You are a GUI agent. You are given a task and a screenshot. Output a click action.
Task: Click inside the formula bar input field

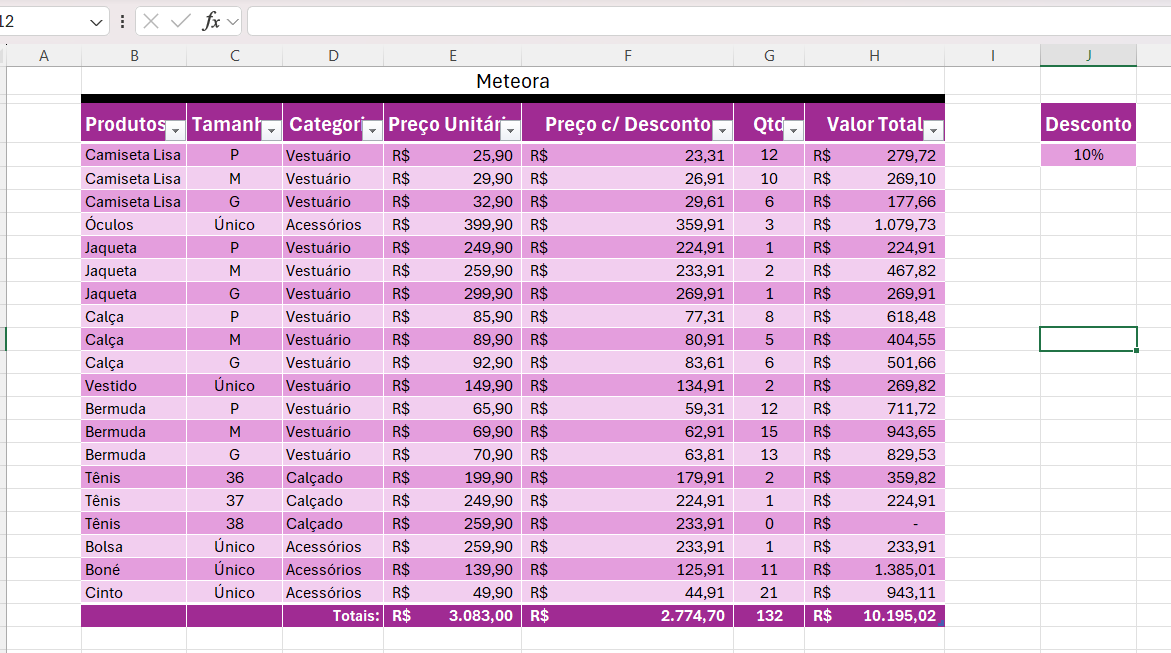(x=700, y=21)
